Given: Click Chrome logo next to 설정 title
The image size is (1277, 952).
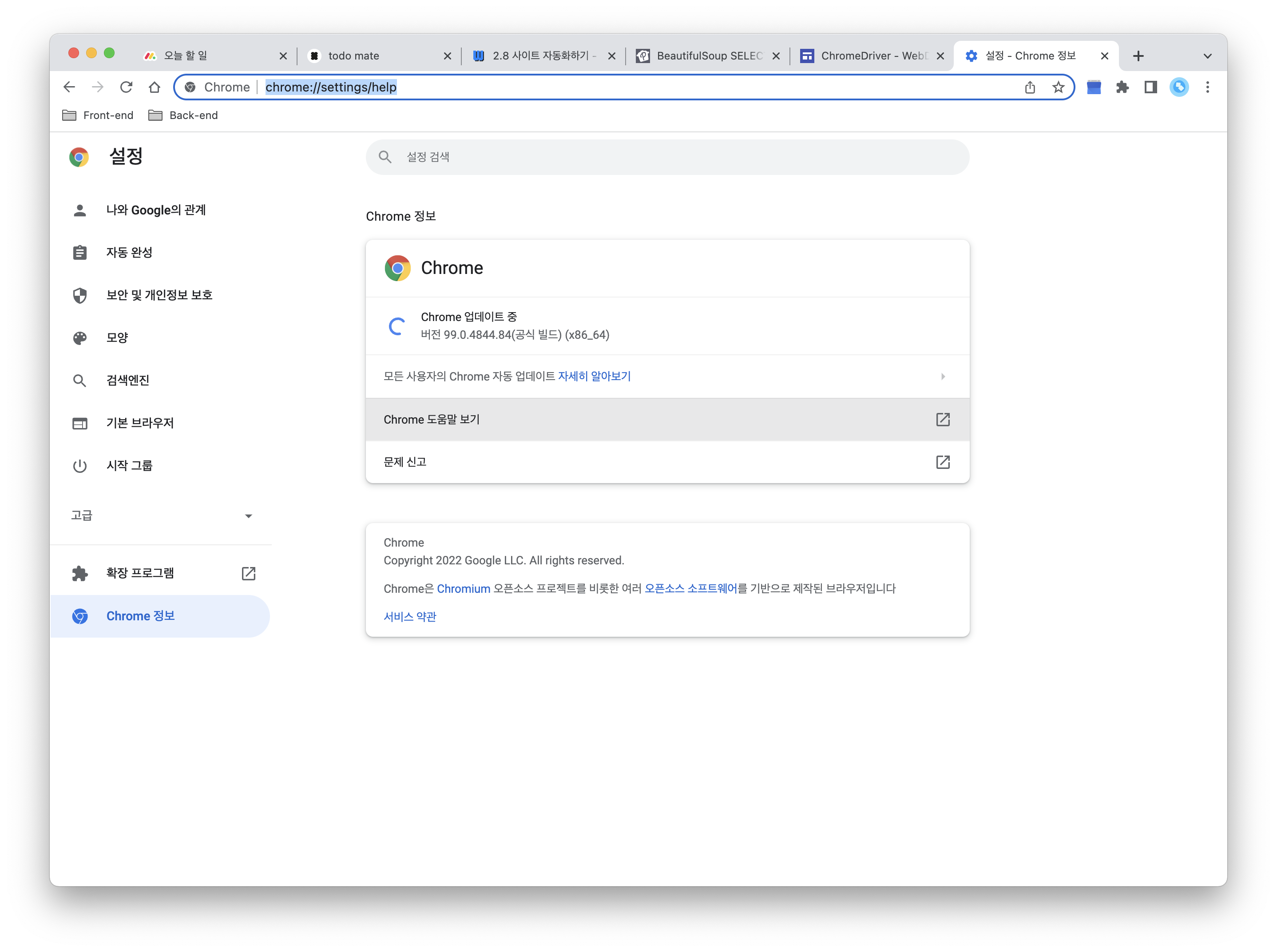Looking at the screenshot, I should coord(79,157).
